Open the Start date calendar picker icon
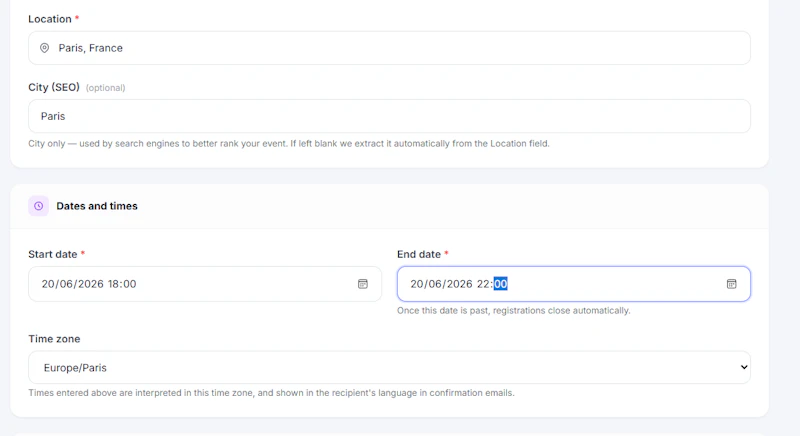The height and width of the screenshot is (436, 800). [363, 284]
